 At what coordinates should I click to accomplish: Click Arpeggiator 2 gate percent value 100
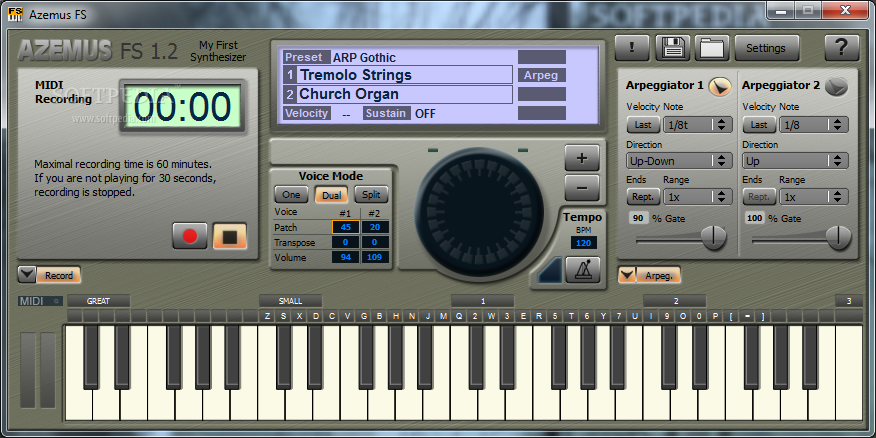tap(755, 218)
